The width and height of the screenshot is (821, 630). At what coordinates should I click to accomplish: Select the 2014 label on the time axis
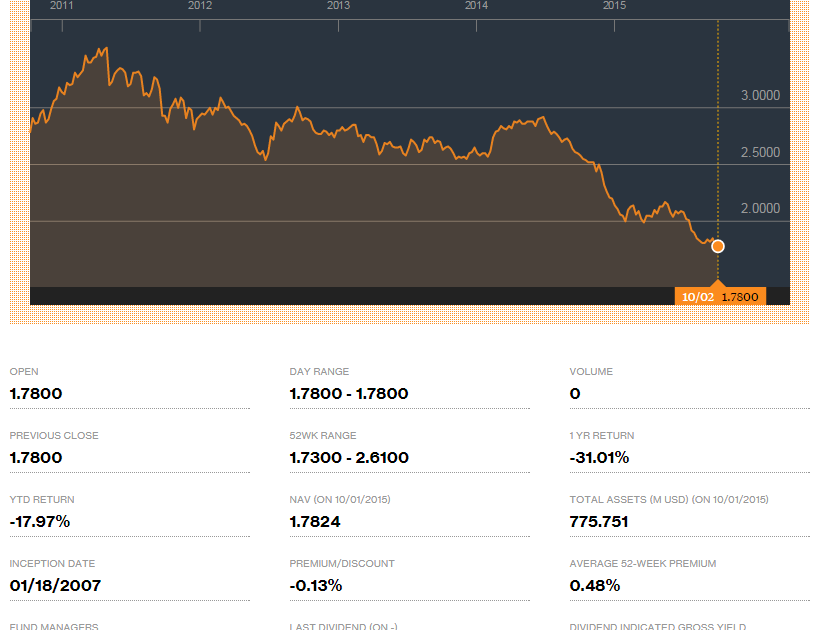476,6
